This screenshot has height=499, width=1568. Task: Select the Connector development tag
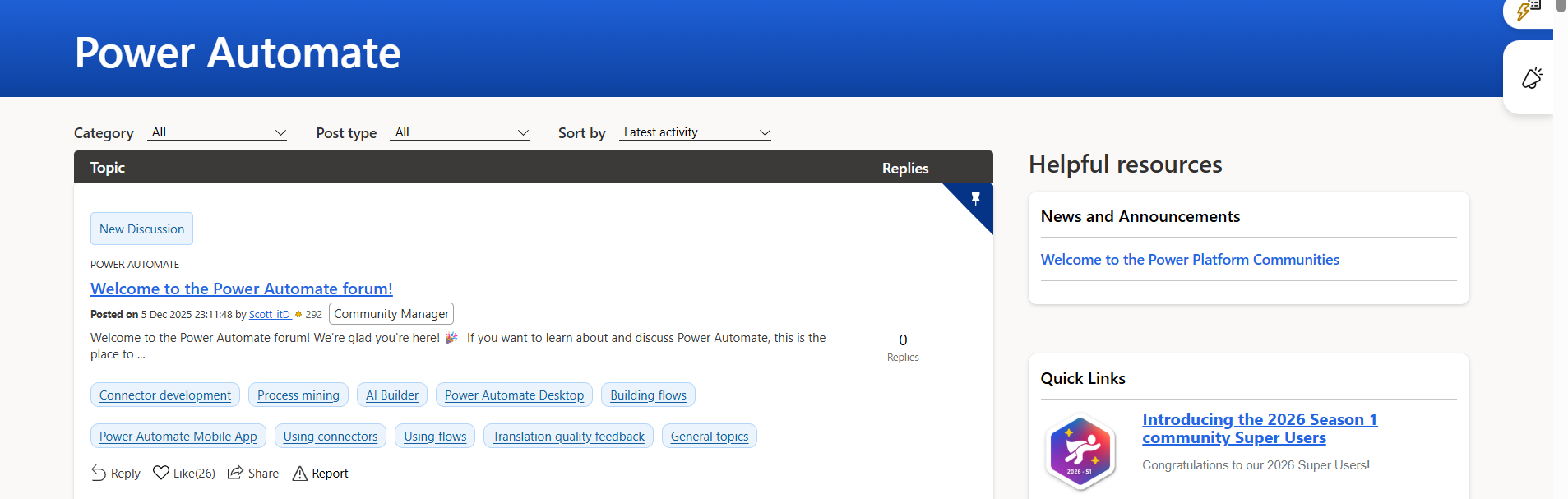point(165,395)
